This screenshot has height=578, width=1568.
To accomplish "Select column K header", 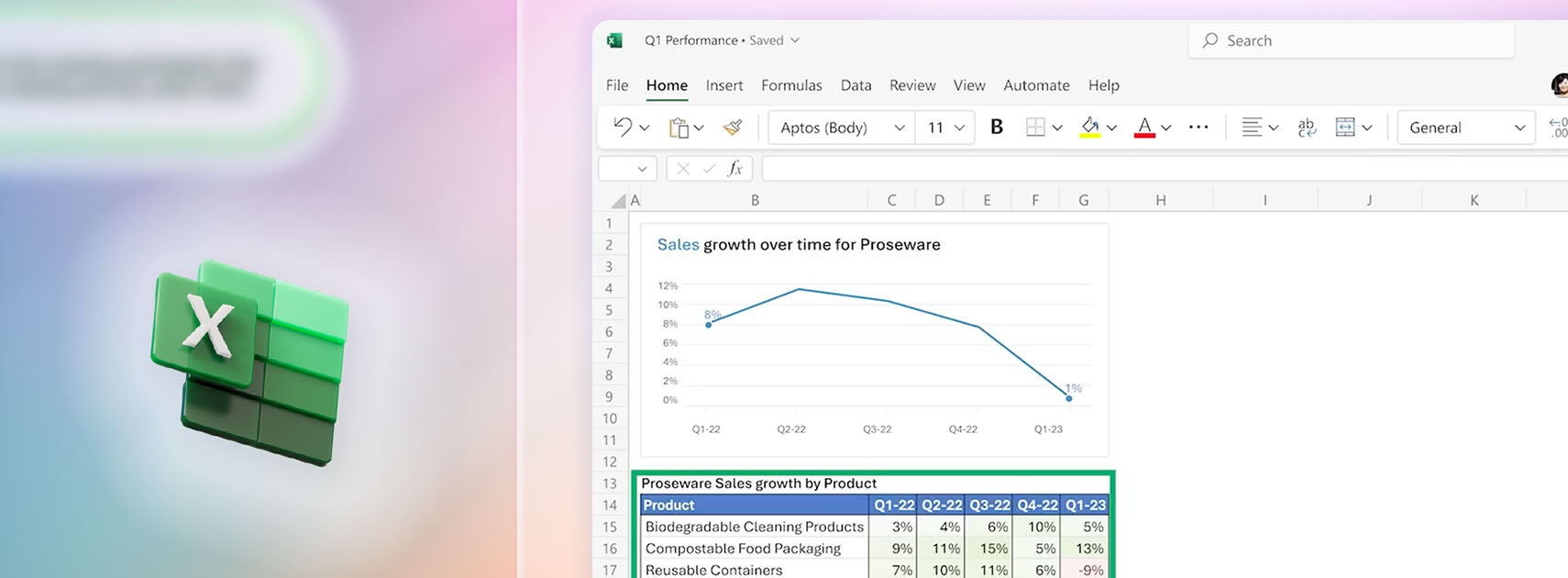I will click(1474, 200).
